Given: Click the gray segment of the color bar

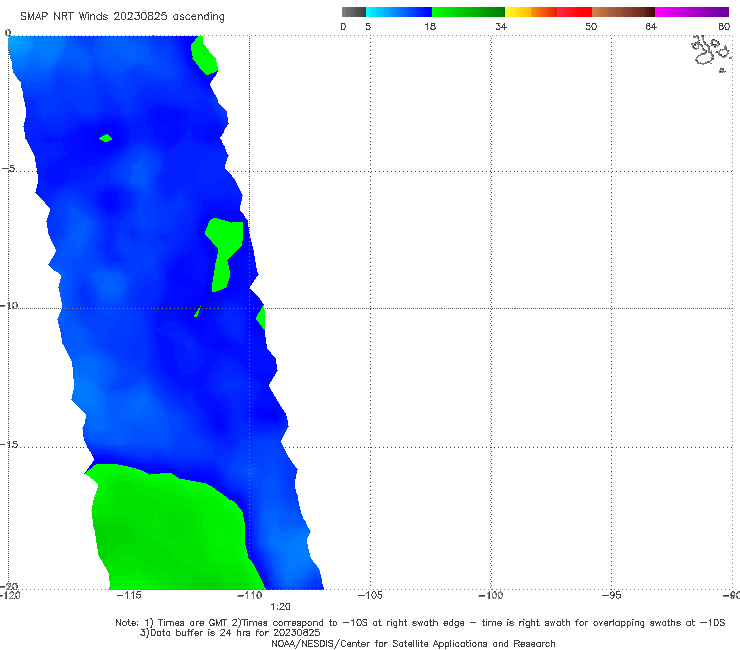Looking at the screenshot, I should (x=353, y=12).
